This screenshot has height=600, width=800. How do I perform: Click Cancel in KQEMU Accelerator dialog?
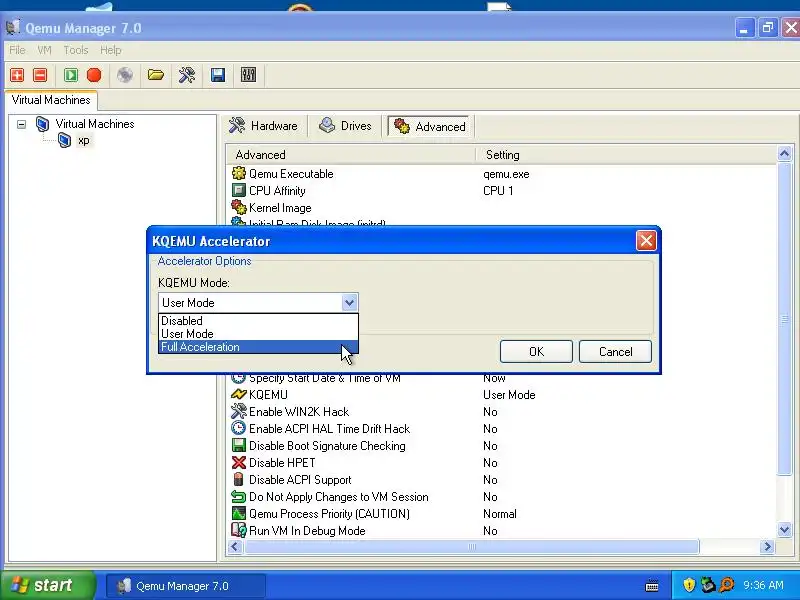(615, 352)
